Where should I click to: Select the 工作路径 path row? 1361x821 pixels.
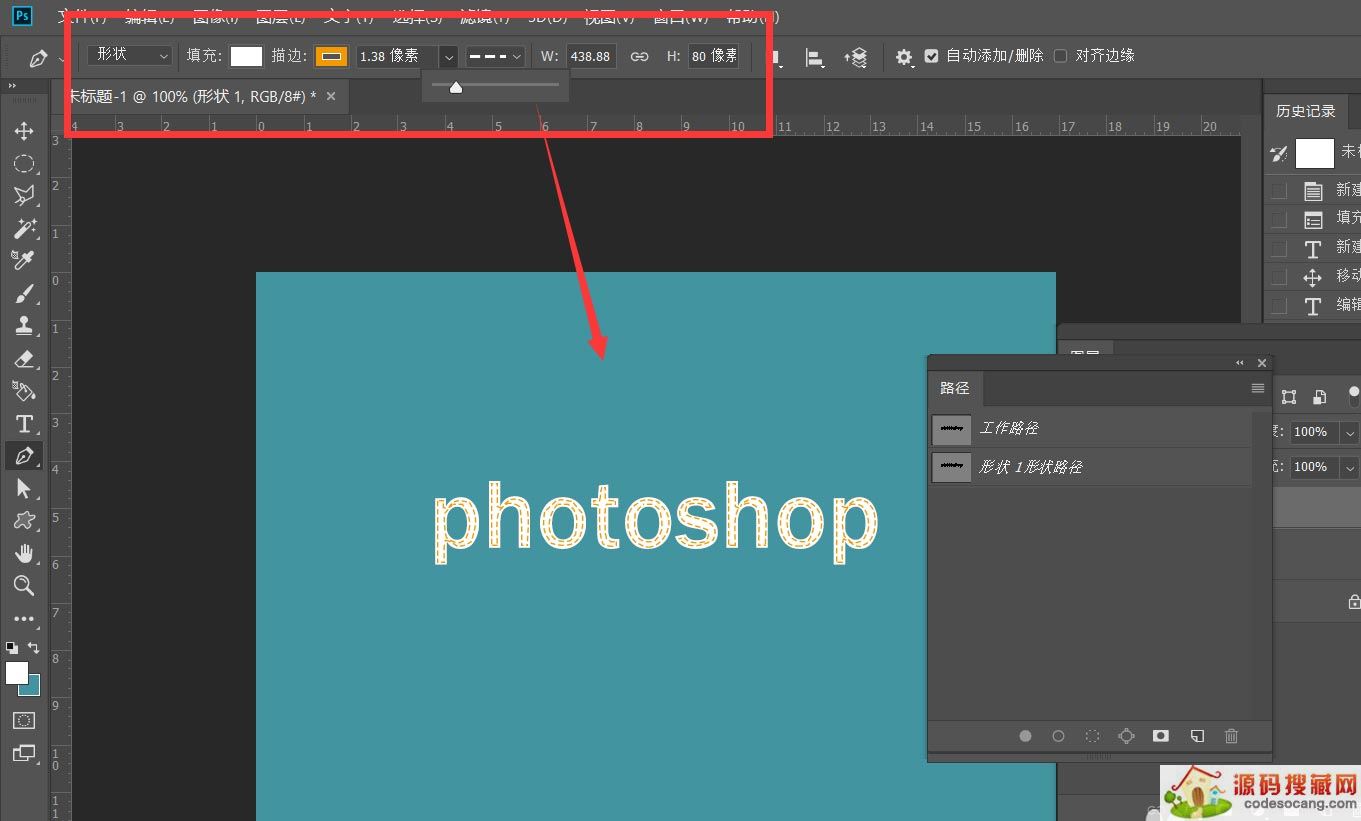coord(1090,429)
